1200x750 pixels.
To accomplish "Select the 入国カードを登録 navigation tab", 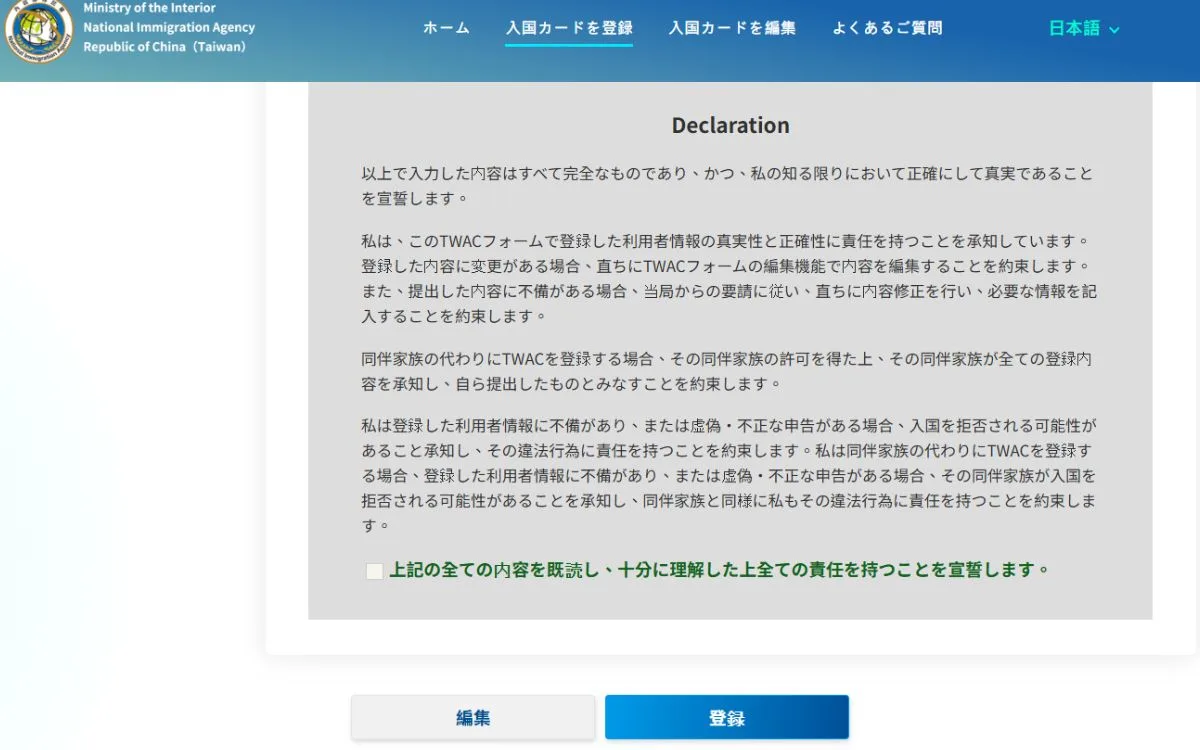I will coord(568,28).
